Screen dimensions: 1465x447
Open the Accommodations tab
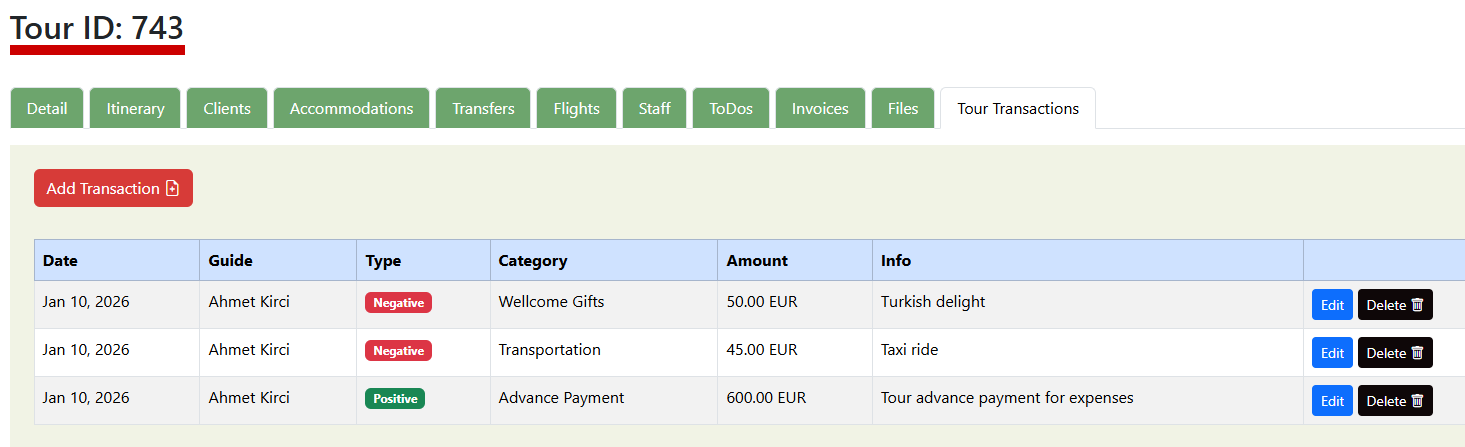tap(351, 108)
